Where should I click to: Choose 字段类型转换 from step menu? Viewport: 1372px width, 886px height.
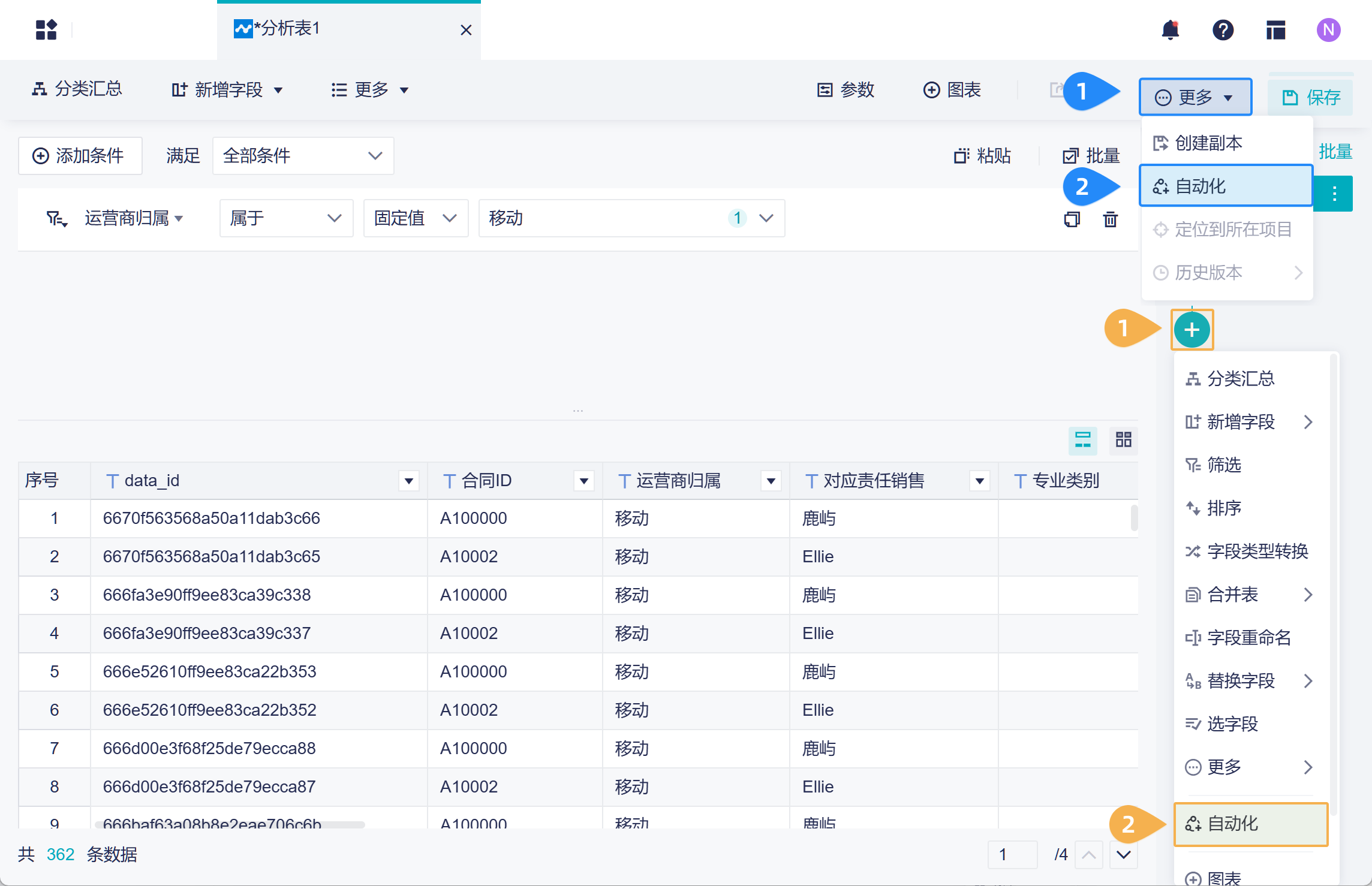pyautogui.click(x=1256, y=552)
